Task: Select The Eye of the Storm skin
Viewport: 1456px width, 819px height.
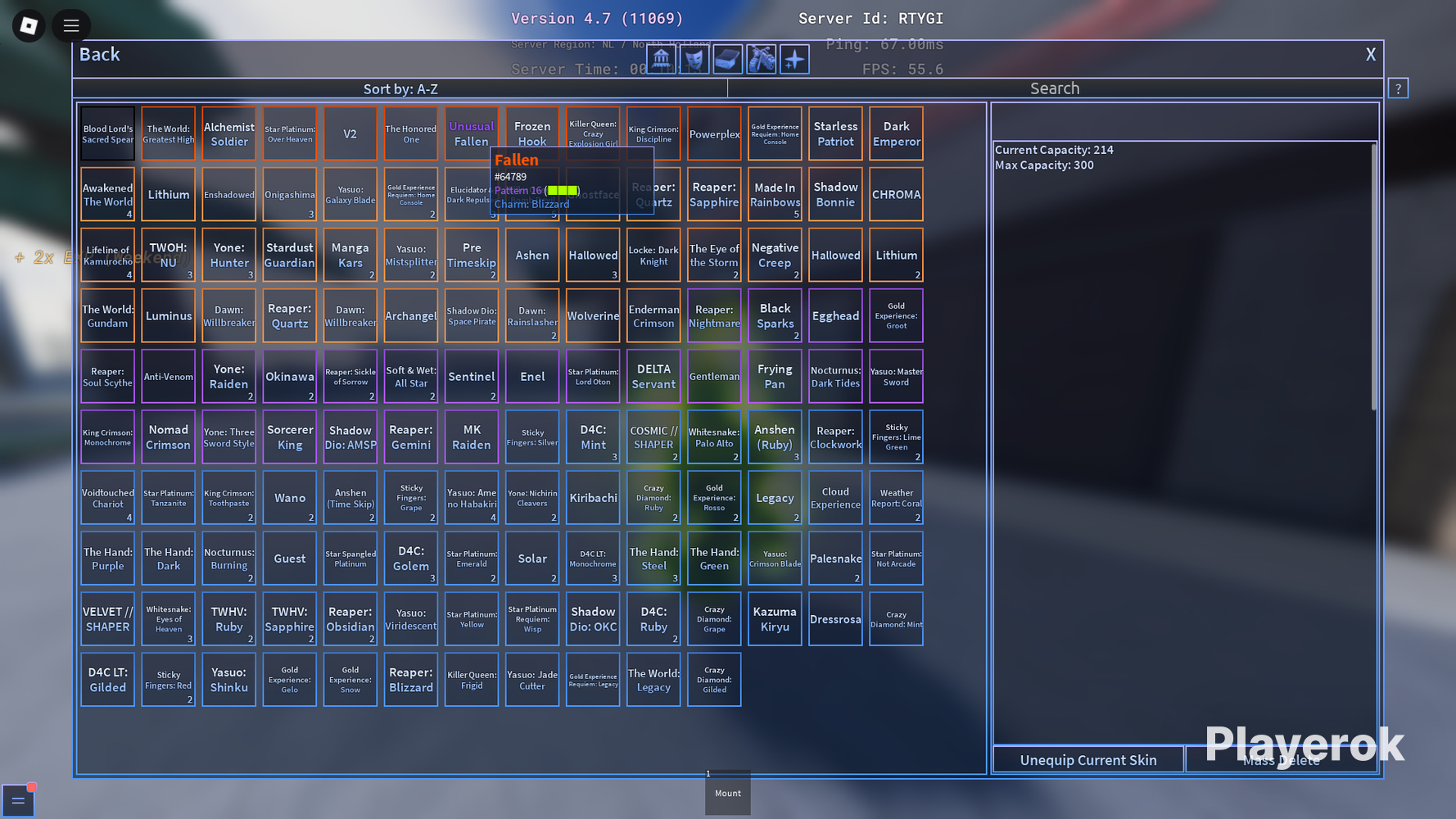Action: click(x=714, y=255)
